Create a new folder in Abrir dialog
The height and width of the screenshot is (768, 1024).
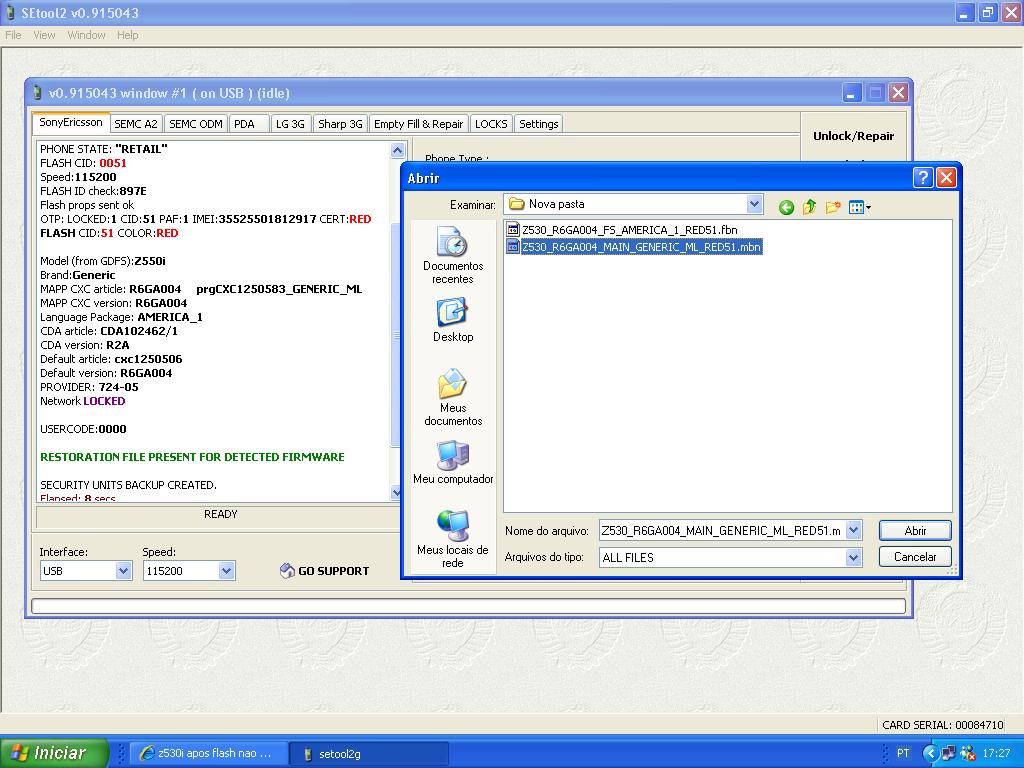(x=833, y=207)
